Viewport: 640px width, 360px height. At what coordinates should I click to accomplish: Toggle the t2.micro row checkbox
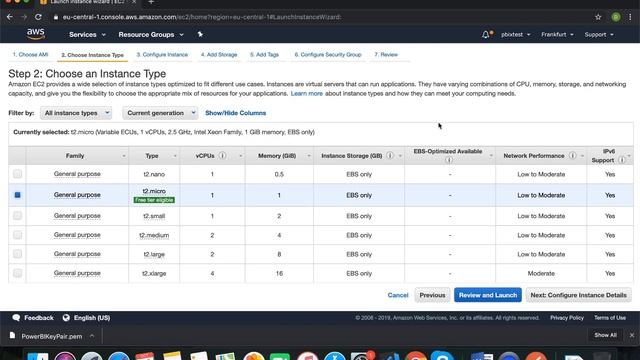(17, 195)
